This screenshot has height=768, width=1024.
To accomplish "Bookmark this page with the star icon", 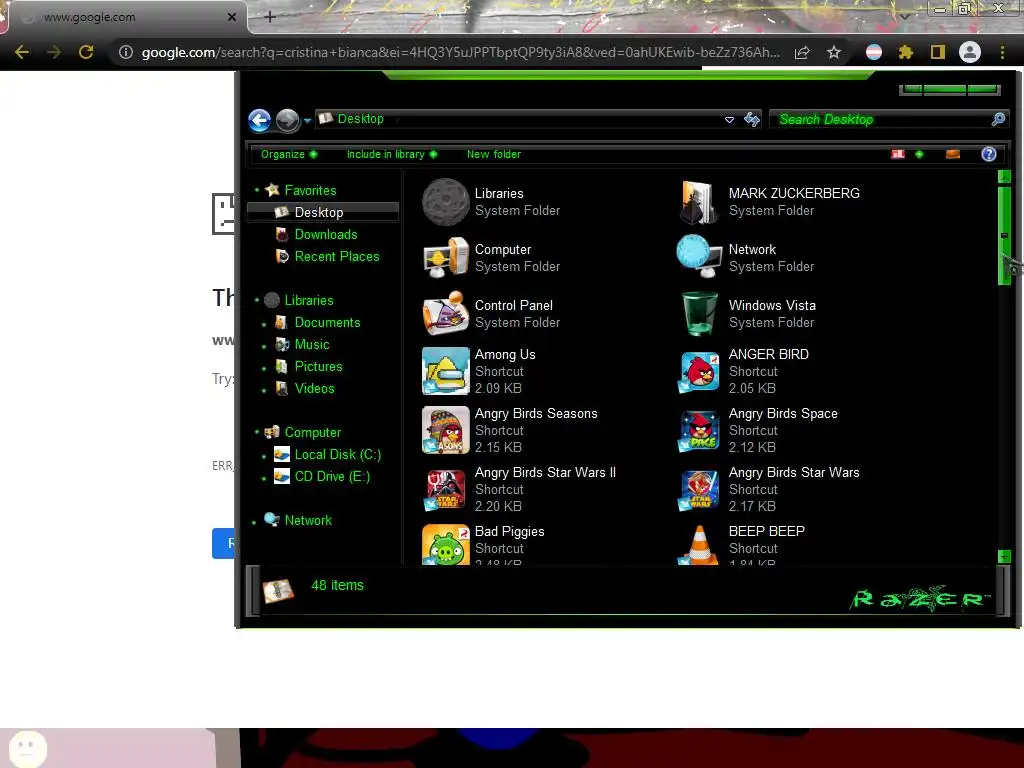I will (x=834, y=52).
